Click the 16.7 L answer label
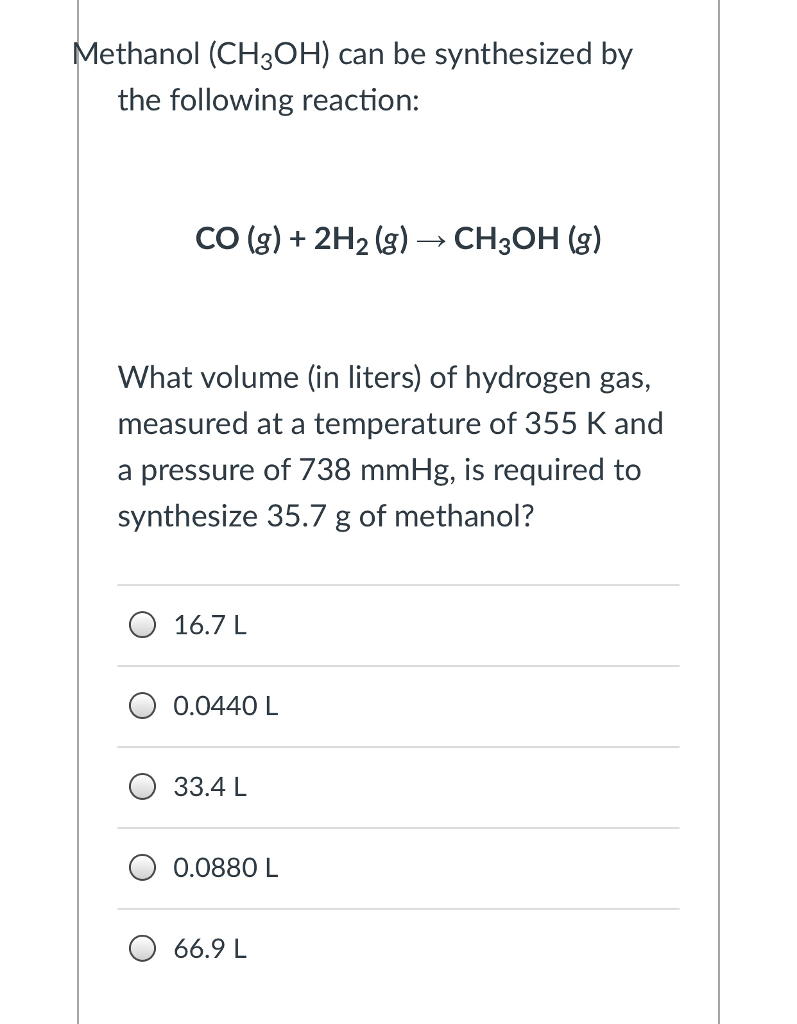Image resolution: width=797 pixels, height=1024 pixels. tap(208, 624)
